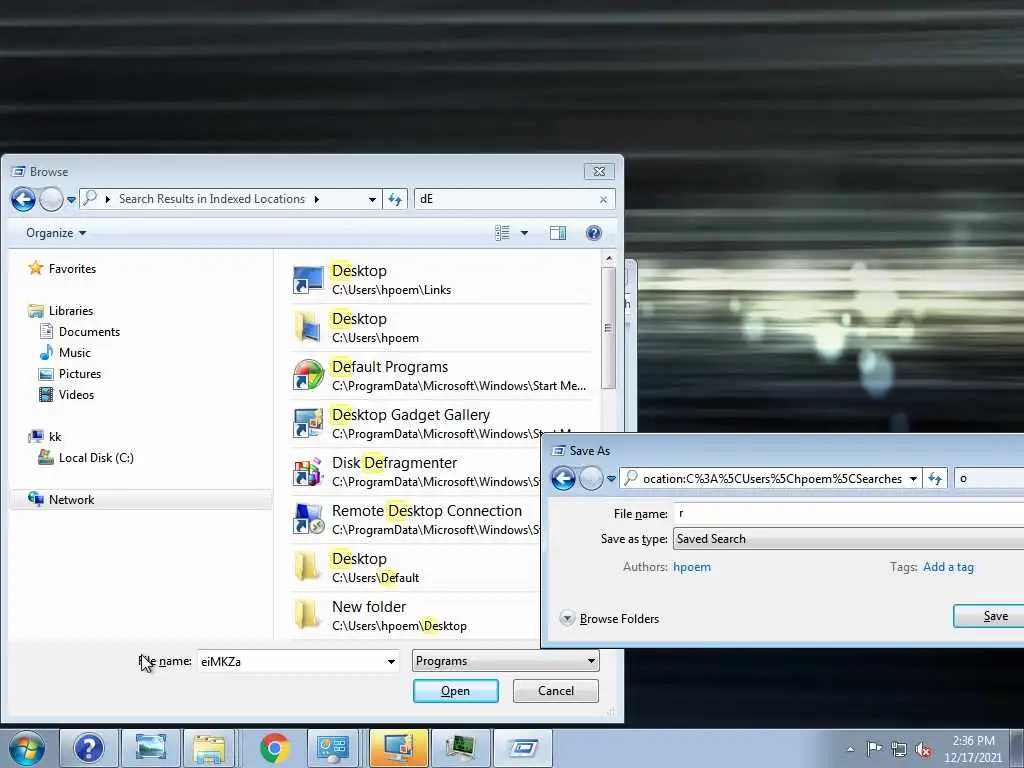The image size is (1024, 768).
Task: Go back in the Browse dialog
Action: pos(23,199)
